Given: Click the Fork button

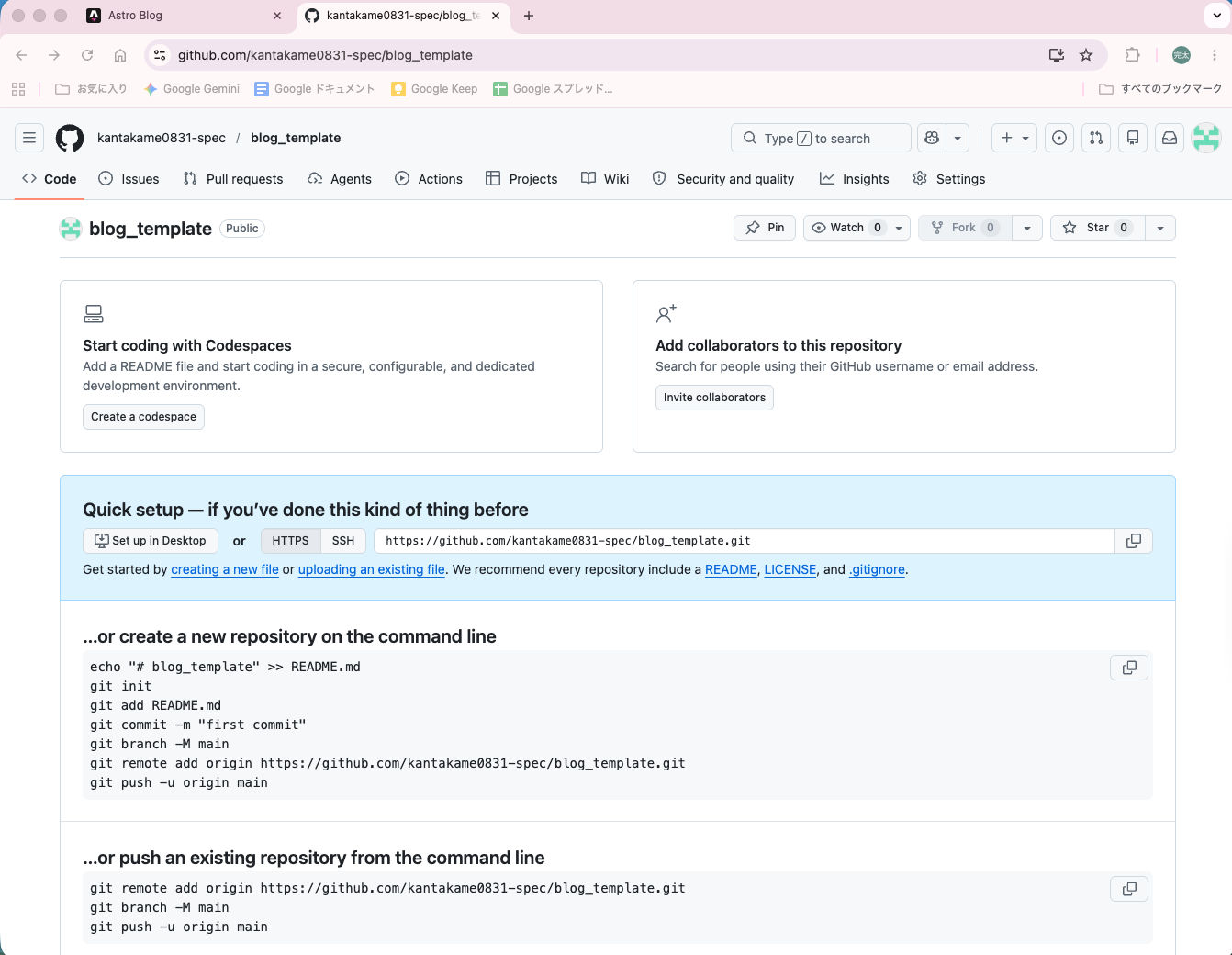Looking at the screenshot, I should click(x=965, y=228).
